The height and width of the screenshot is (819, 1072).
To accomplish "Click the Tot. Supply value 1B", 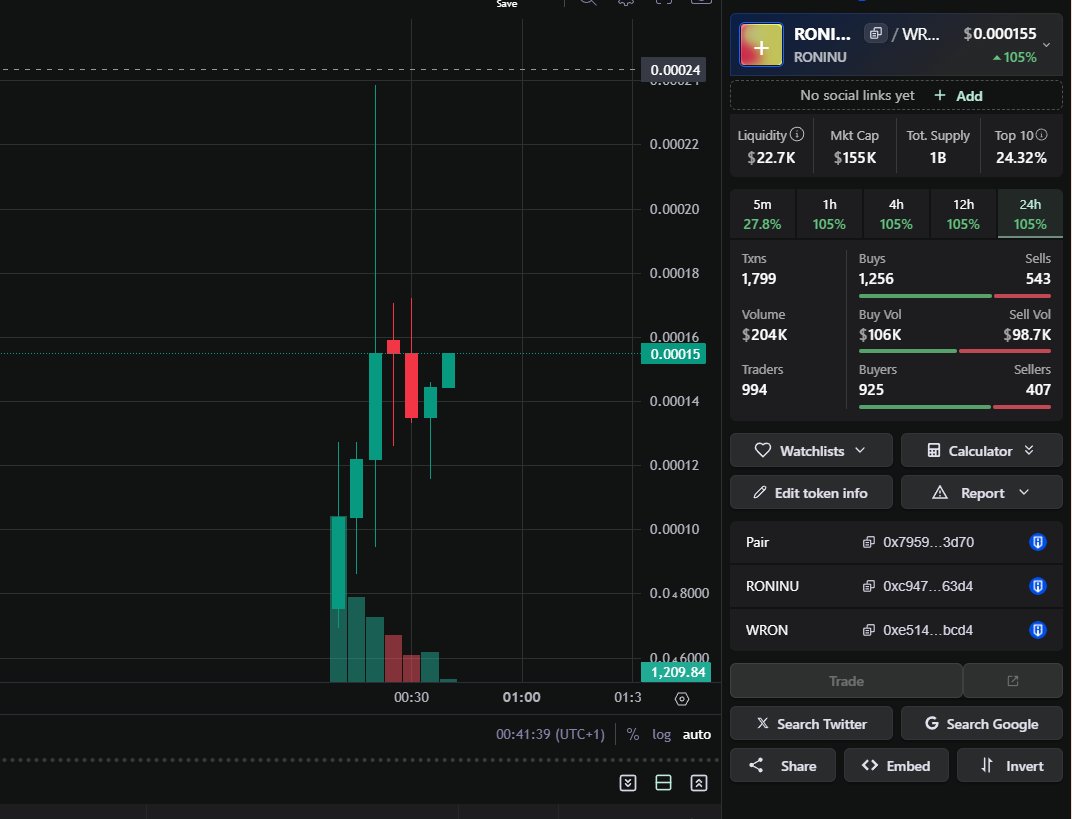I will point(938,158).
